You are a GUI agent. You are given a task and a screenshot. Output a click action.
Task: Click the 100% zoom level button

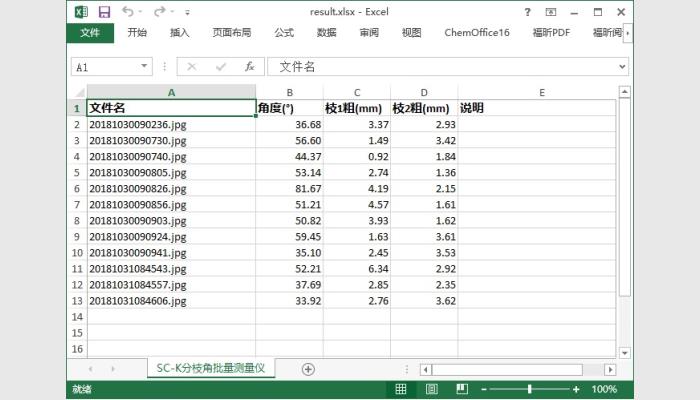[x=605, y=389]
